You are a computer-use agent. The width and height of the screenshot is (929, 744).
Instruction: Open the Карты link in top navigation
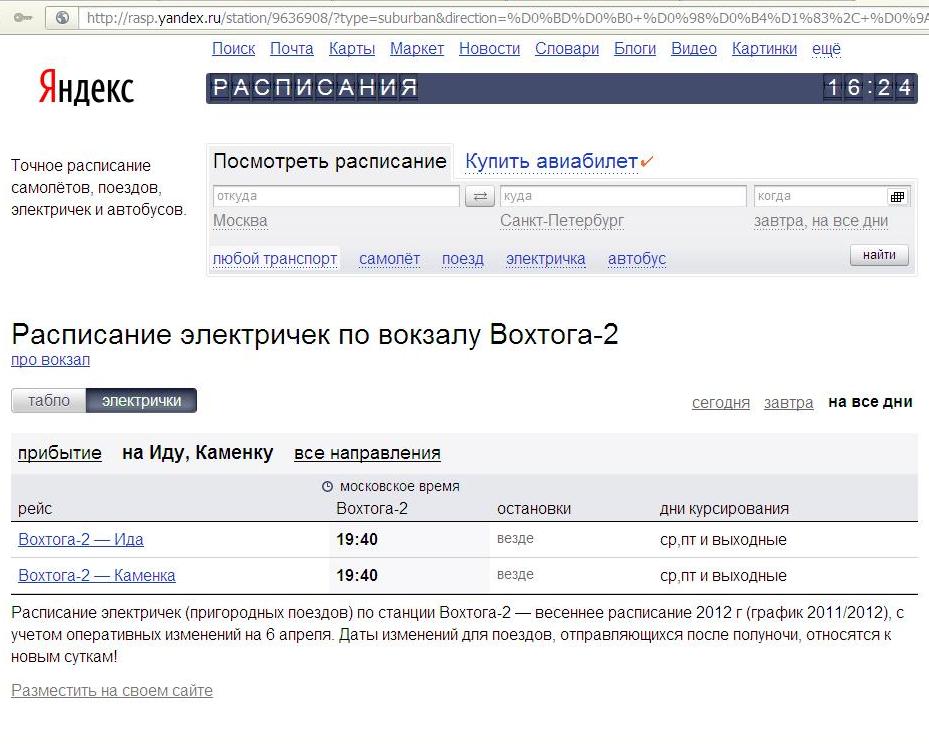[x=352, y=48]
